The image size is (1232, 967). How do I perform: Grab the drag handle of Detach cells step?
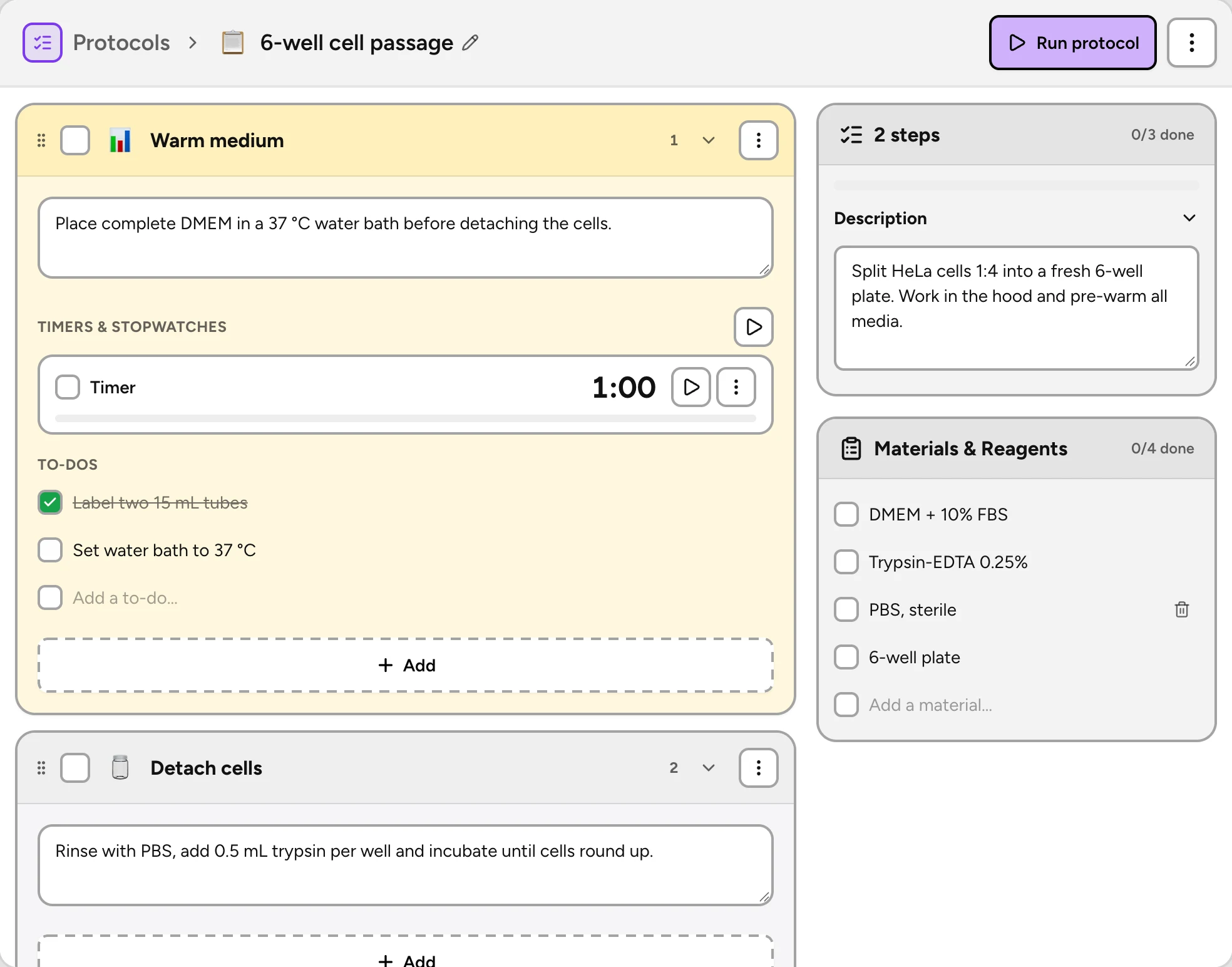(41, 768)
